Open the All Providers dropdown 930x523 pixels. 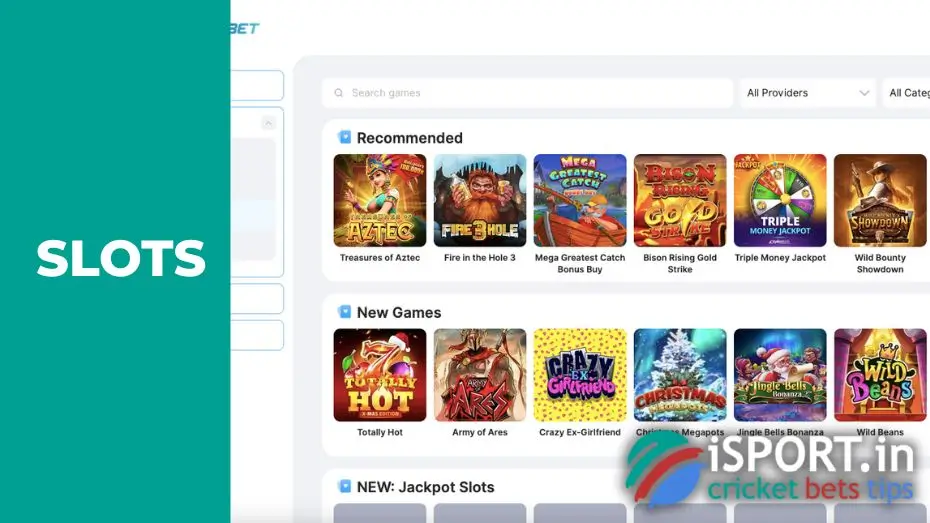point(808,93)
